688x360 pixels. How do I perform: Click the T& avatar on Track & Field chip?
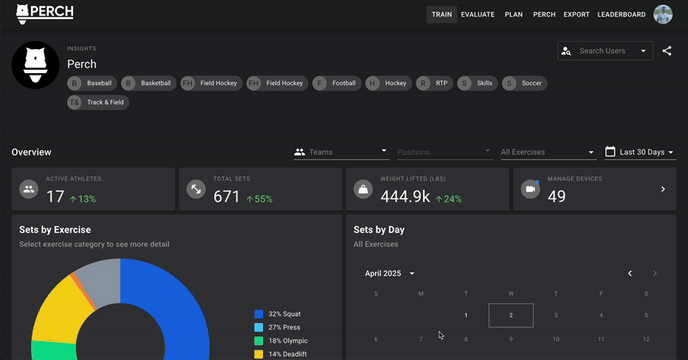point(75,103)
